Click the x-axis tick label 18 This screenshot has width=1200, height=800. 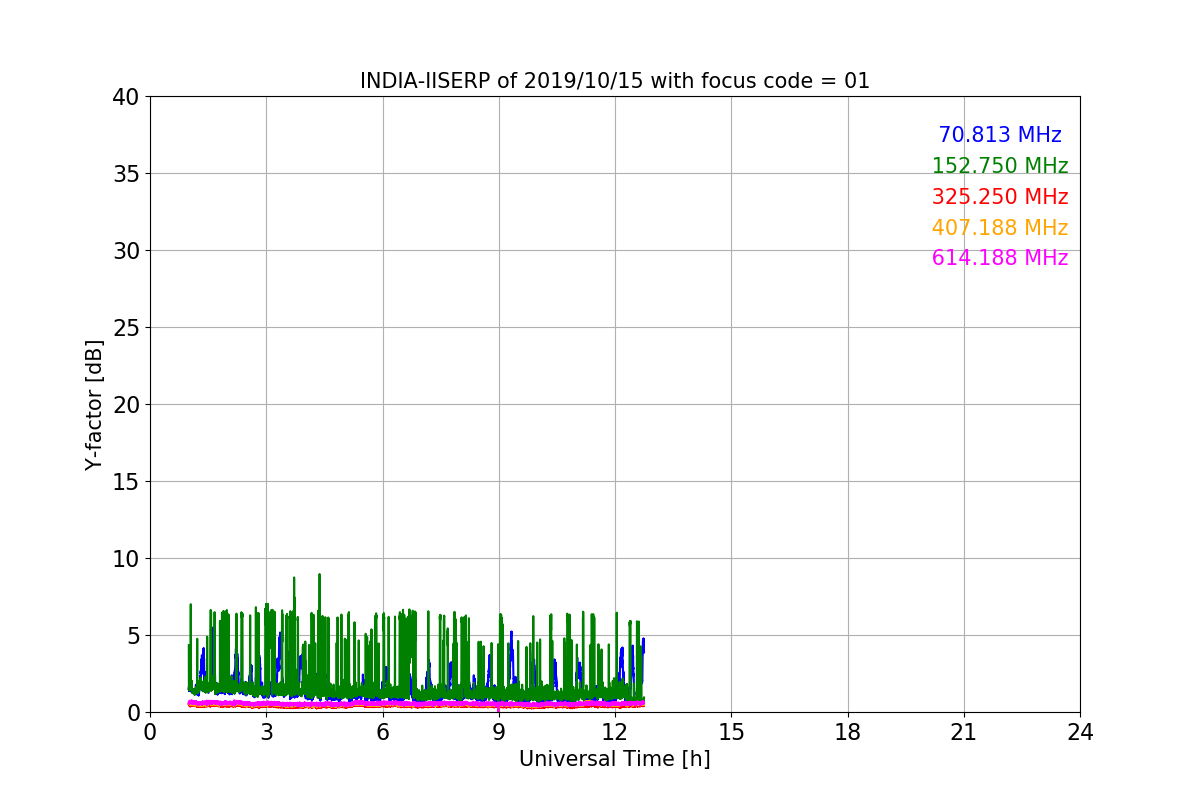[848, 732]
